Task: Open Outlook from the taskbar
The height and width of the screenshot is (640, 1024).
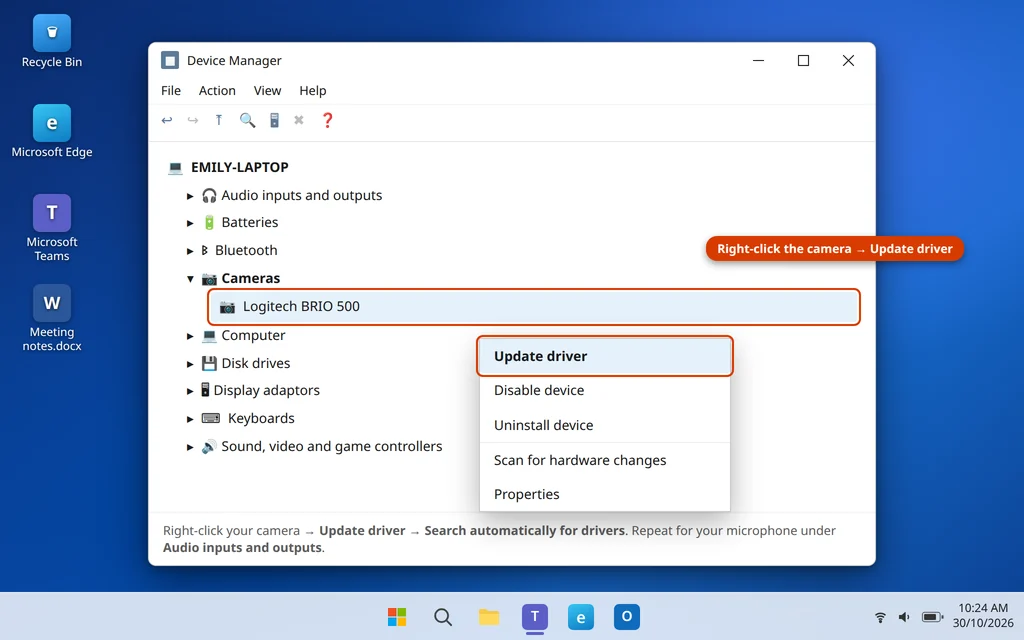Action: pos(626,616)
